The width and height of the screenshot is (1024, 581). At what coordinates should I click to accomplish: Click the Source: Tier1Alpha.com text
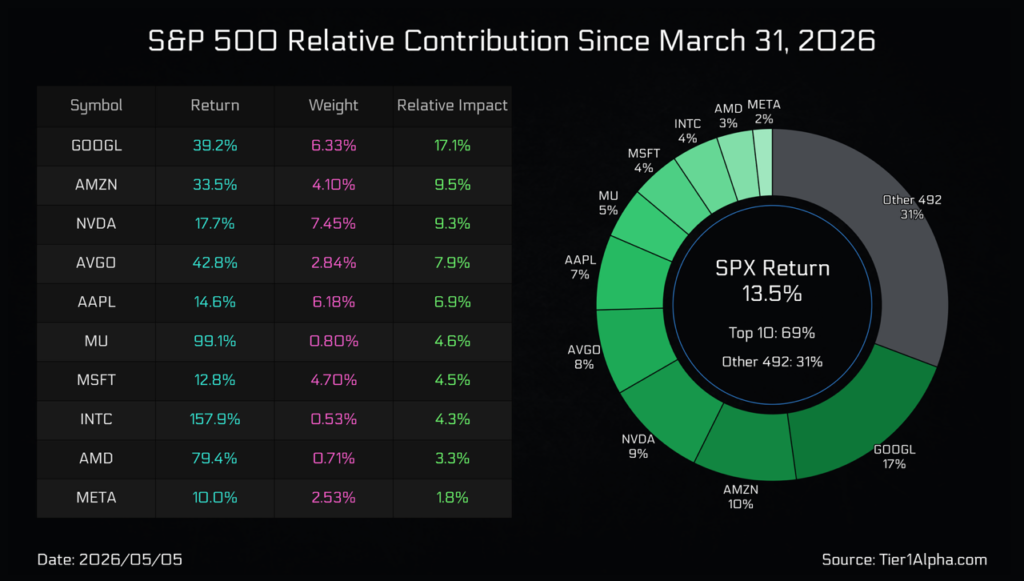pos(904,559)
